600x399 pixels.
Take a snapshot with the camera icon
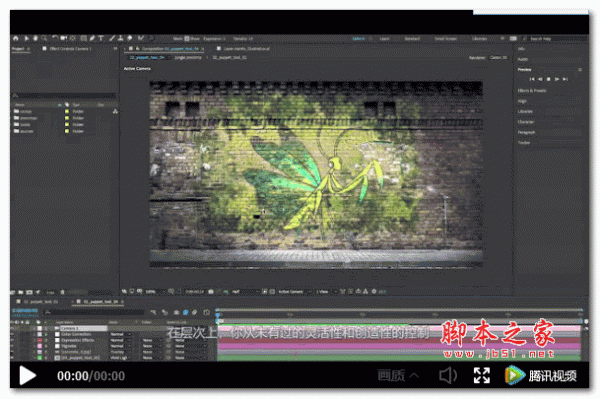coord(211,292)
